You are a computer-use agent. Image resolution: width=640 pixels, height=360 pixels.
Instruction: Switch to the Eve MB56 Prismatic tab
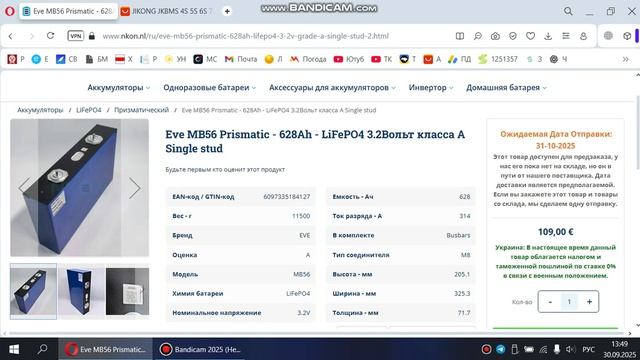tap(68, 11)
